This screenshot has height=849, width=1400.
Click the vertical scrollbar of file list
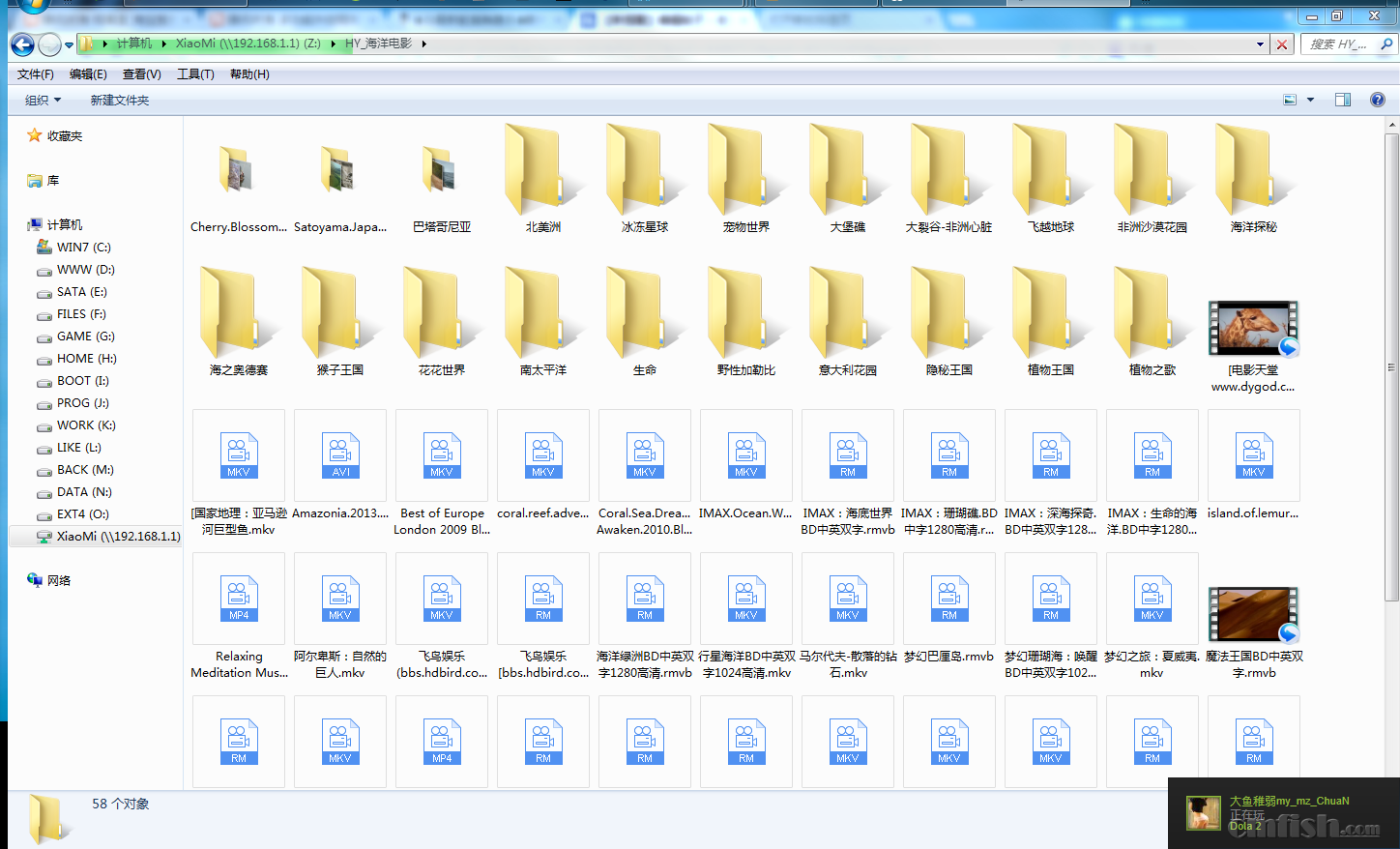pos(1391,367)
